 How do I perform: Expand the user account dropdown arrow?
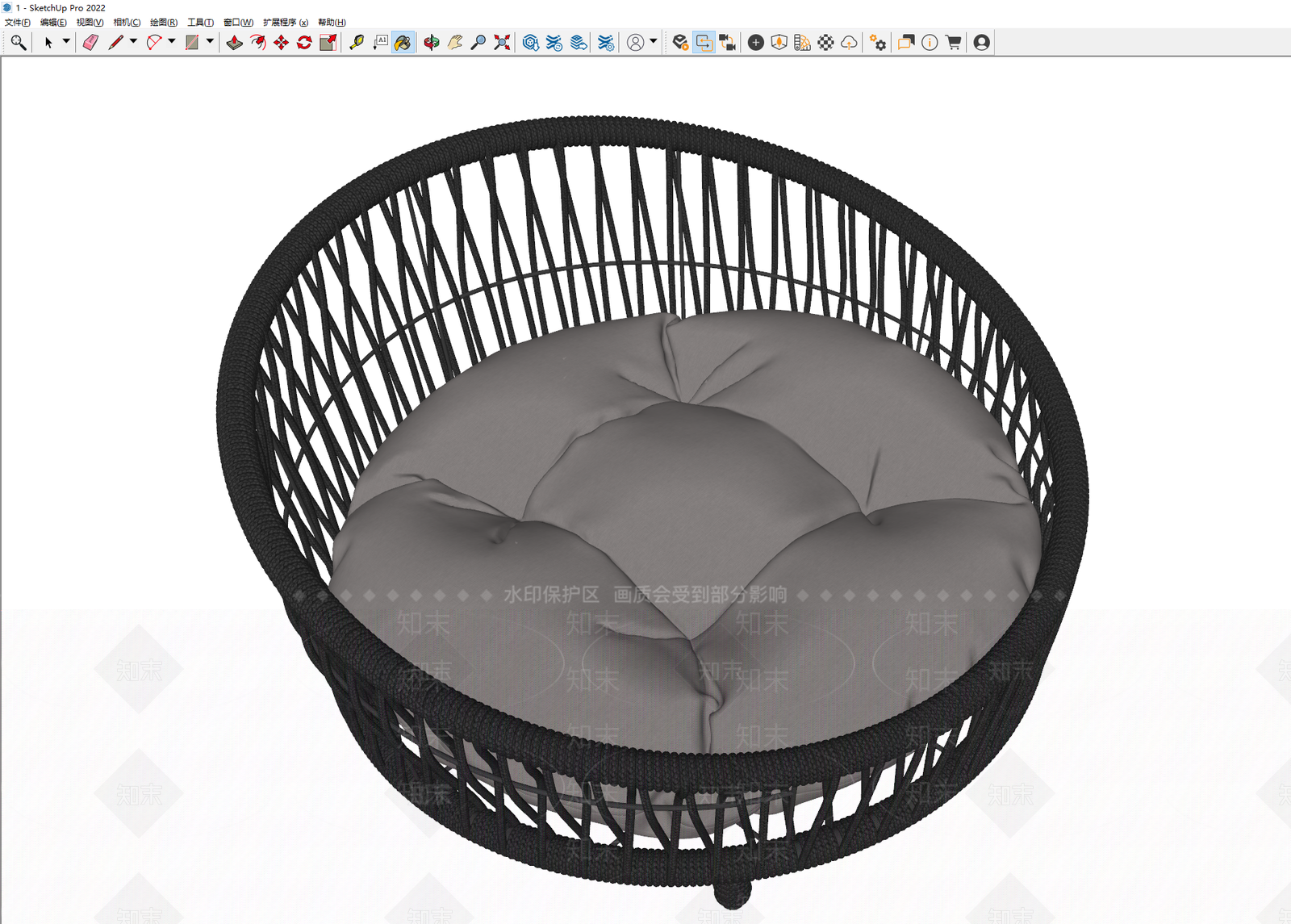click(x=654, y=41)
